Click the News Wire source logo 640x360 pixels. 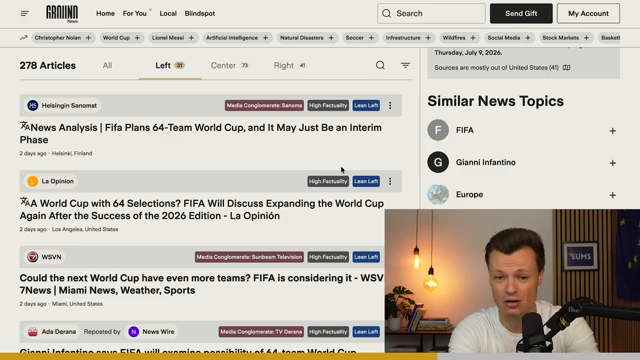click(x=133, y=331)
